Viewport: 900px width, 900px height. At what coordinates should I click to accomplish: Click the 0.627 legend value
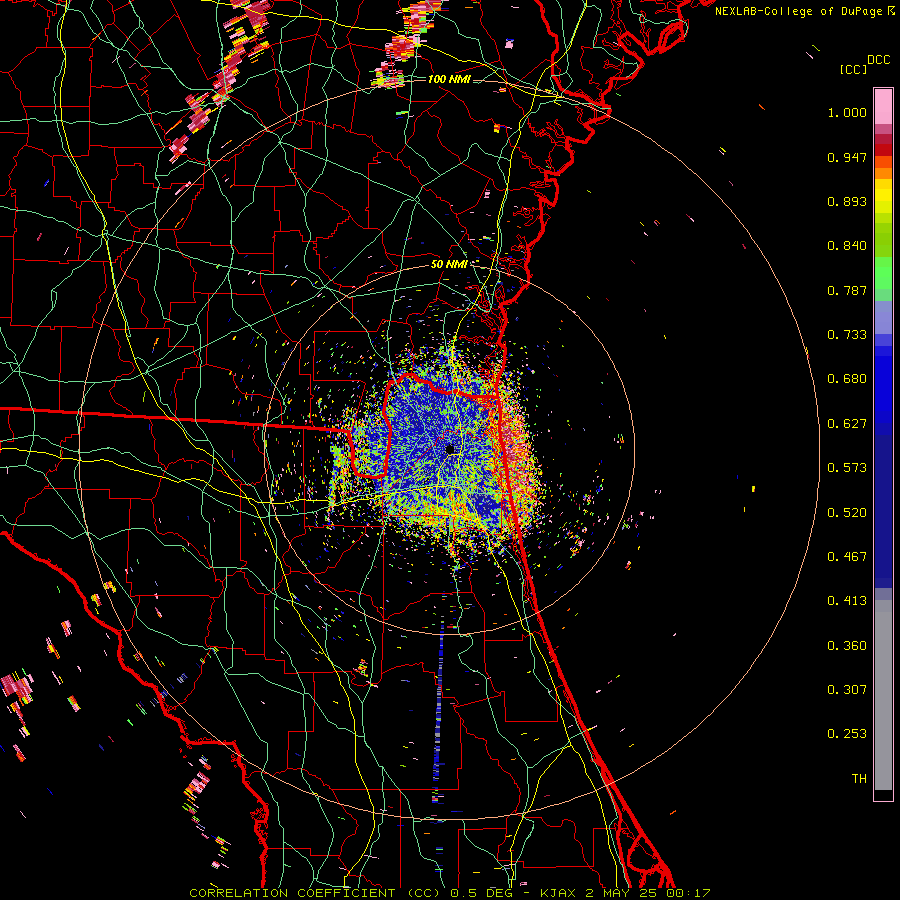847,424
